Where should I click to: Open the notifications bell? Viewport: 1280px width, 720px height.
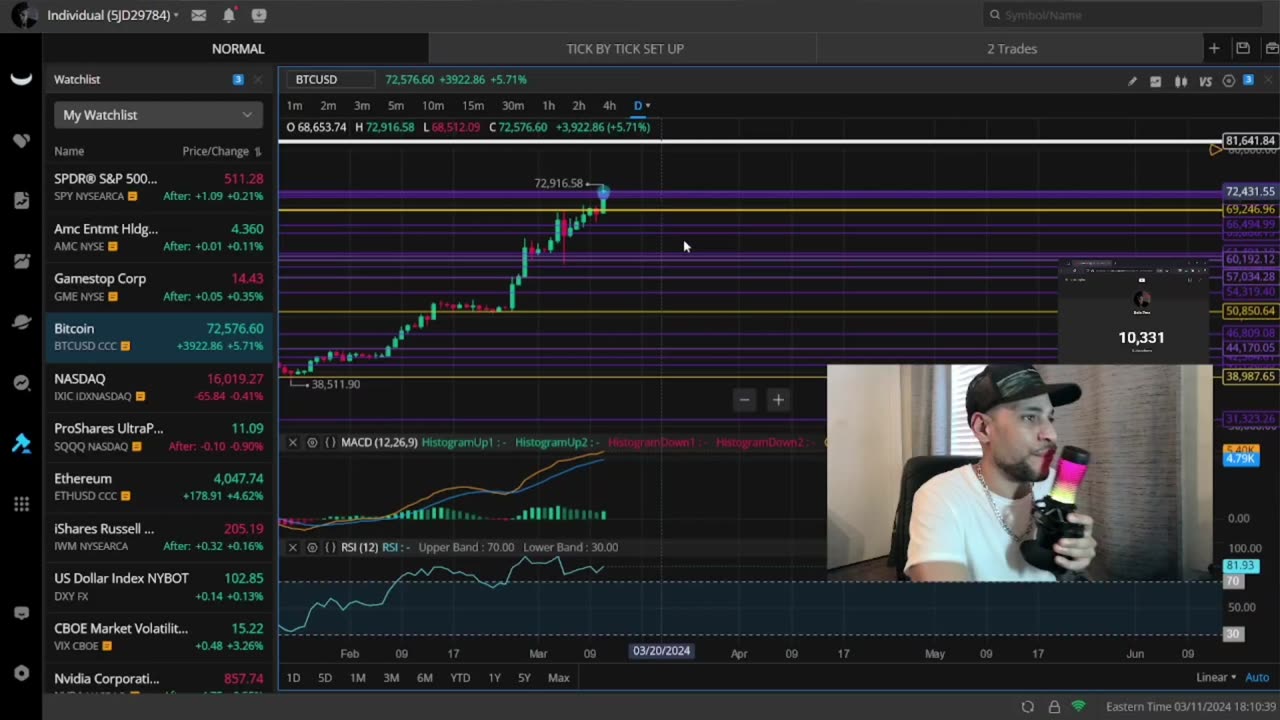pos(229,15)
